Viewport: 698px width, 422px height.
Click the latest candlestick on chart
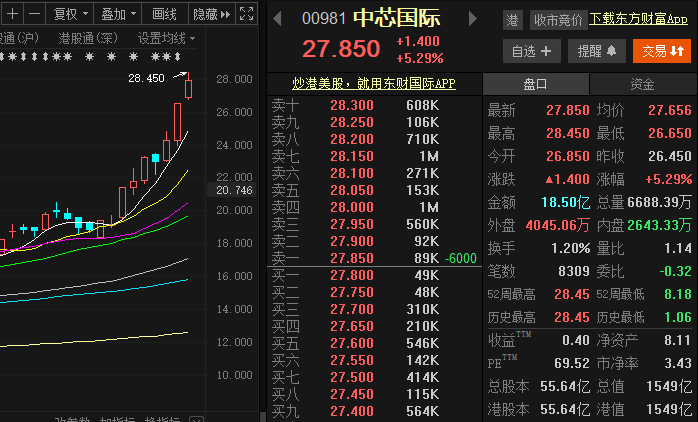click(x=189, y=86)
